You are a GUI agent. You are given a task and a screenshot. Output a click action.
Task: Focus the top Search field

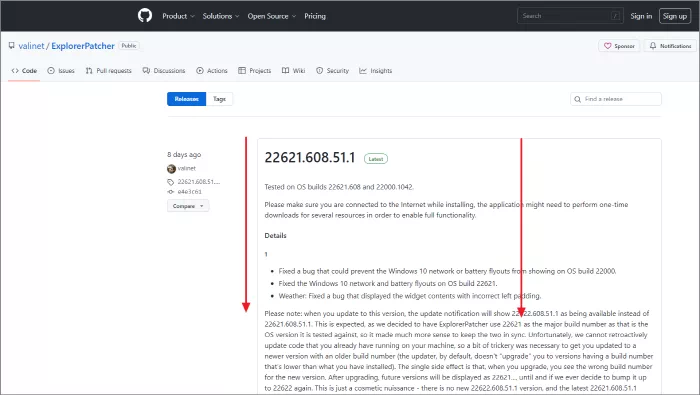[x=570, y=16]
